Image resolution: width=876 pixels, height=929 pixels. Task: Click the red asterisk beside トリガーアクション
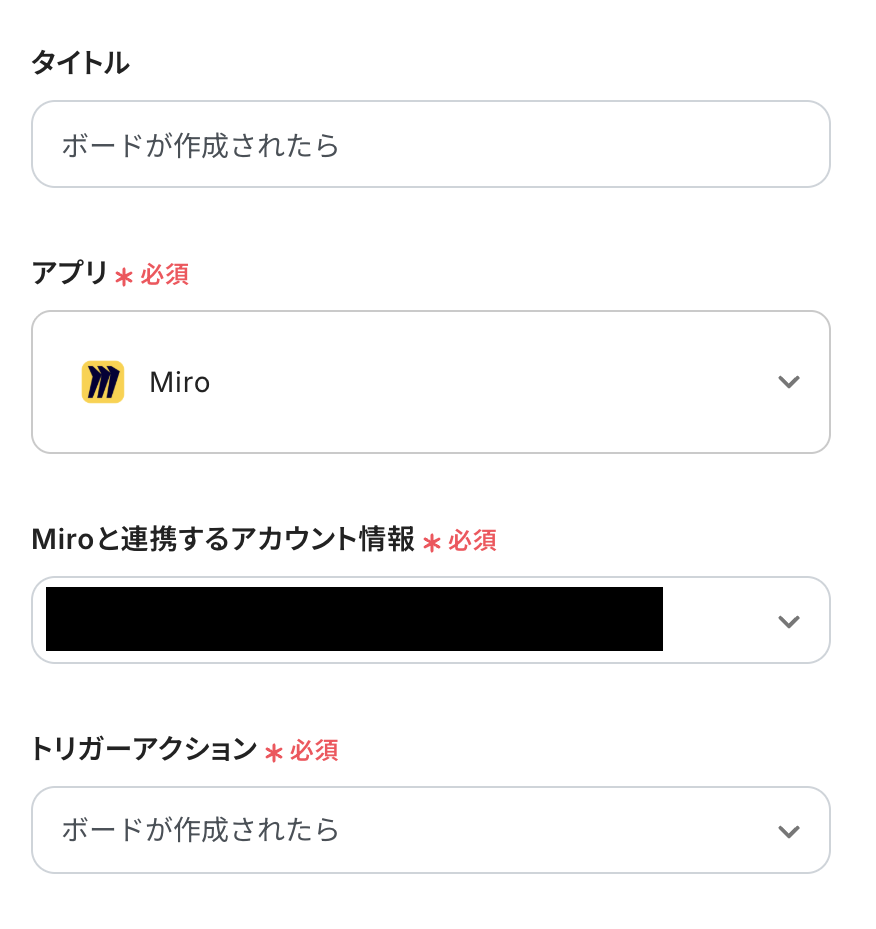274,752
